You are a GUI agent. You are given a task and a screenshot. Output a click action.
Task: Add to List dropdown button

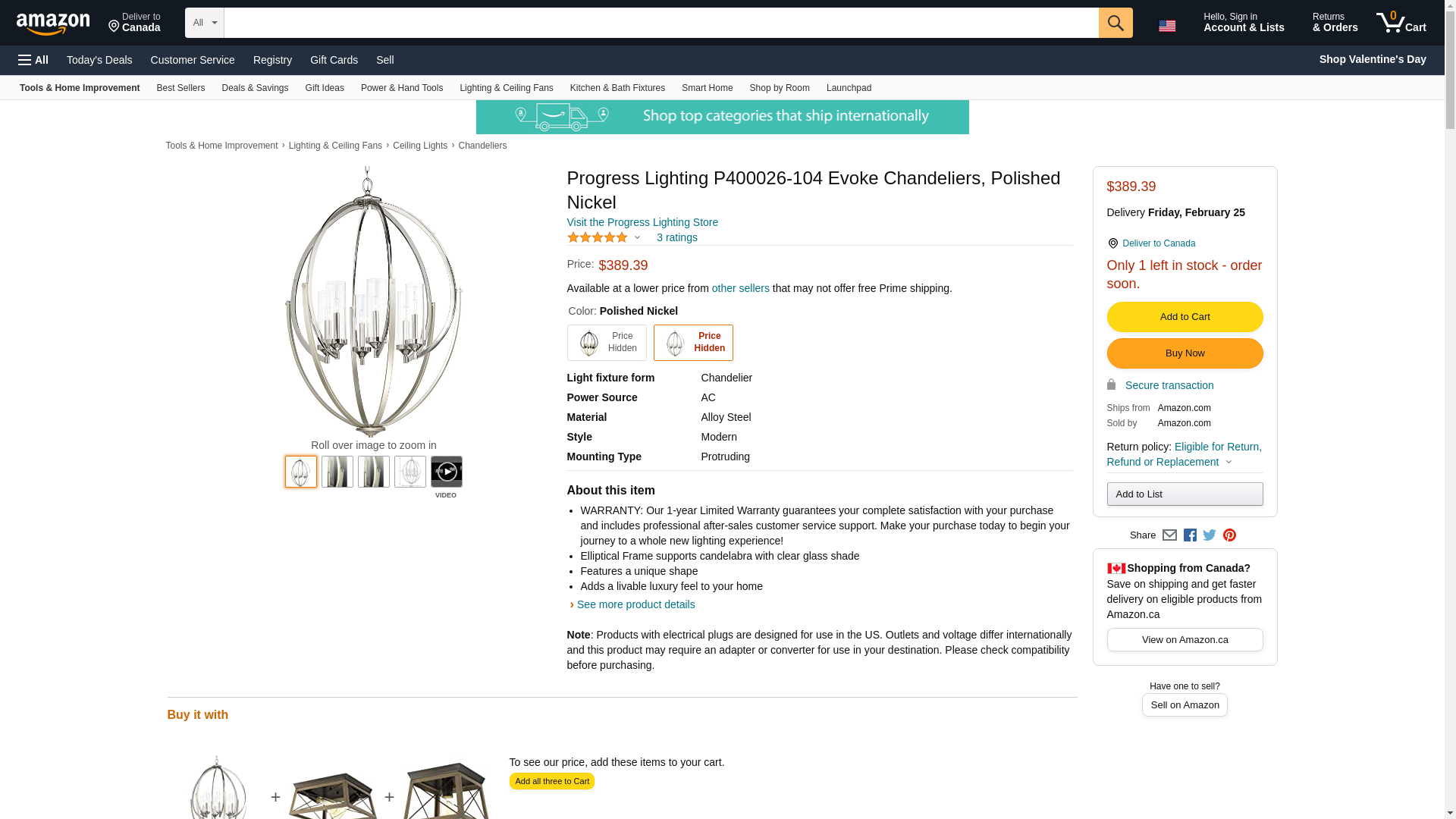tap(1185, 494)
